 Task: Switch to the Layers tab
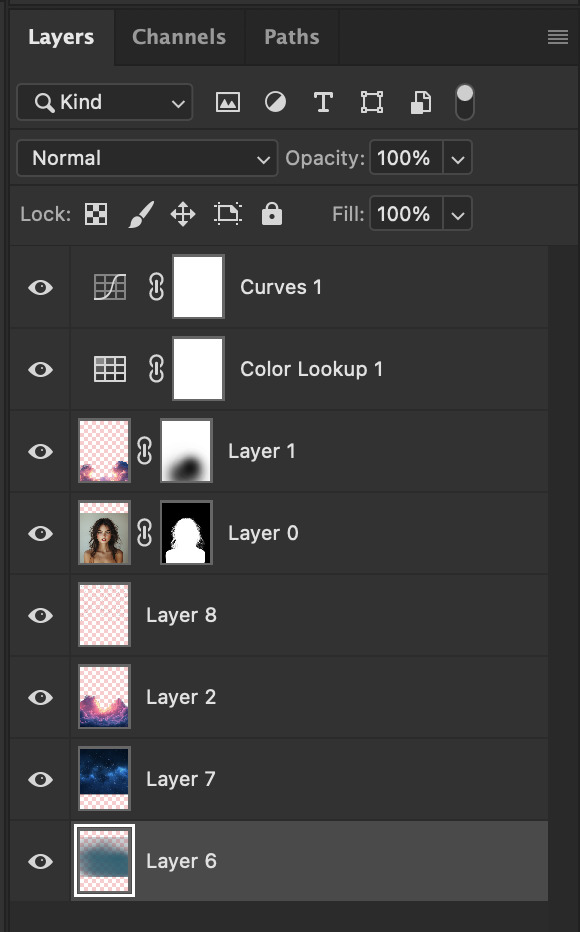[x=61, y=37]
